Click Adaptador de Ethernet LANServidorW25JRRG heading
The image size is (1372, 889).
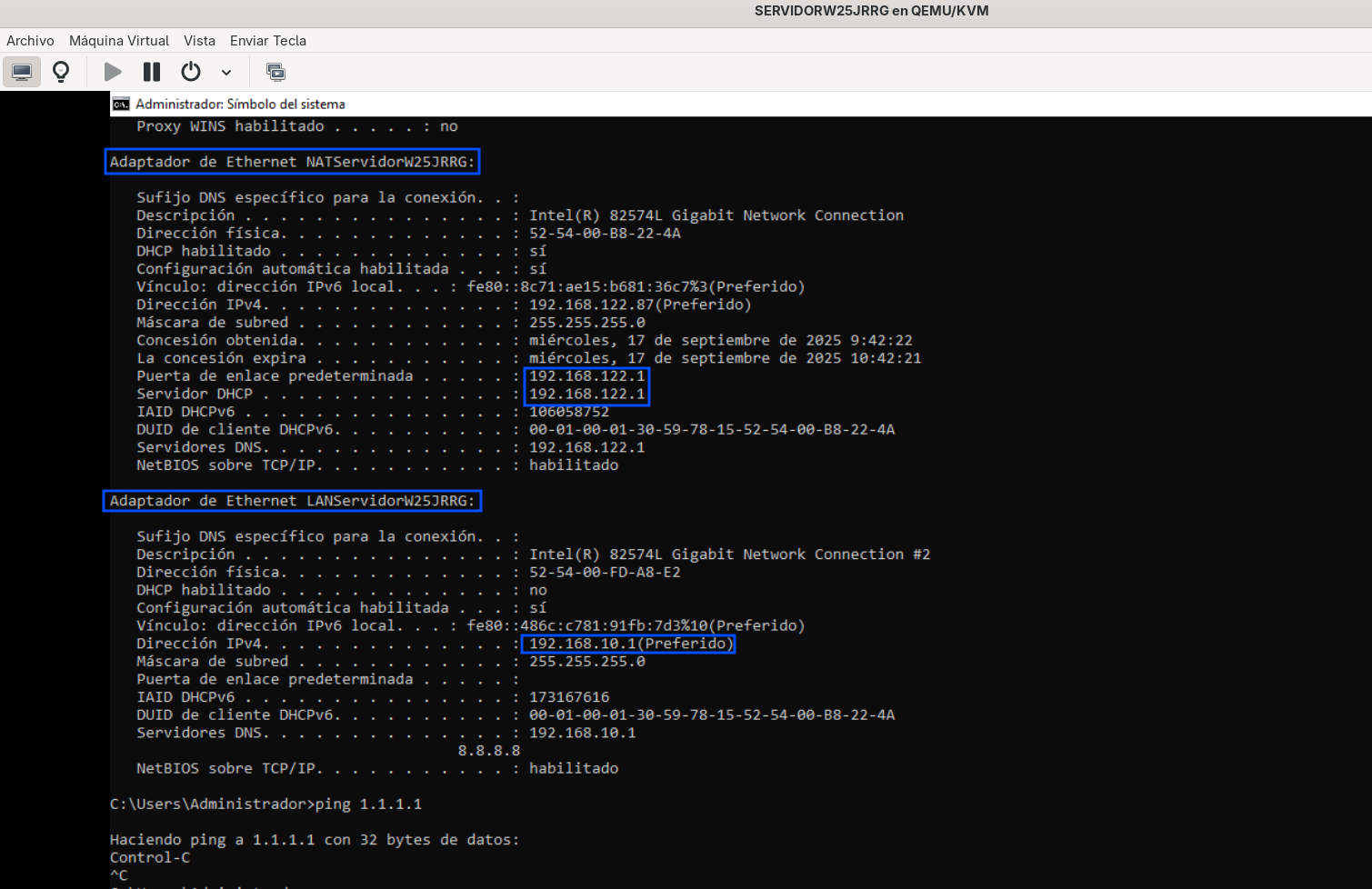tap(292, 501)
